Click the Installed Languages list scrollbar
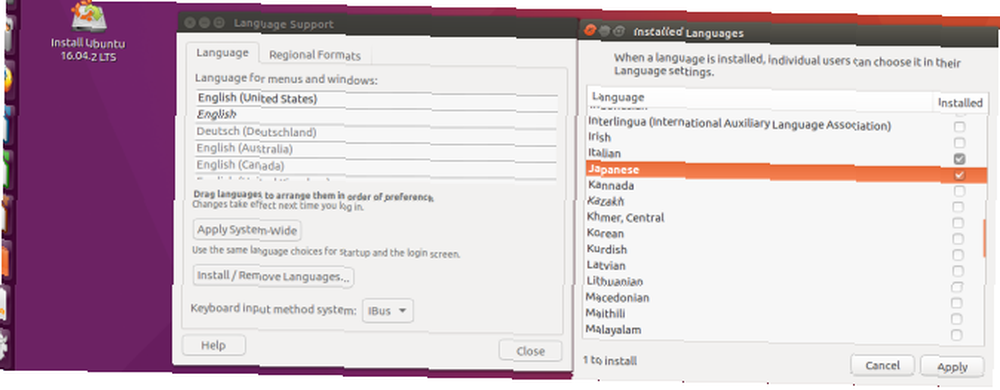The height and width of the screenshot is (390, 1000). [985, 237]
